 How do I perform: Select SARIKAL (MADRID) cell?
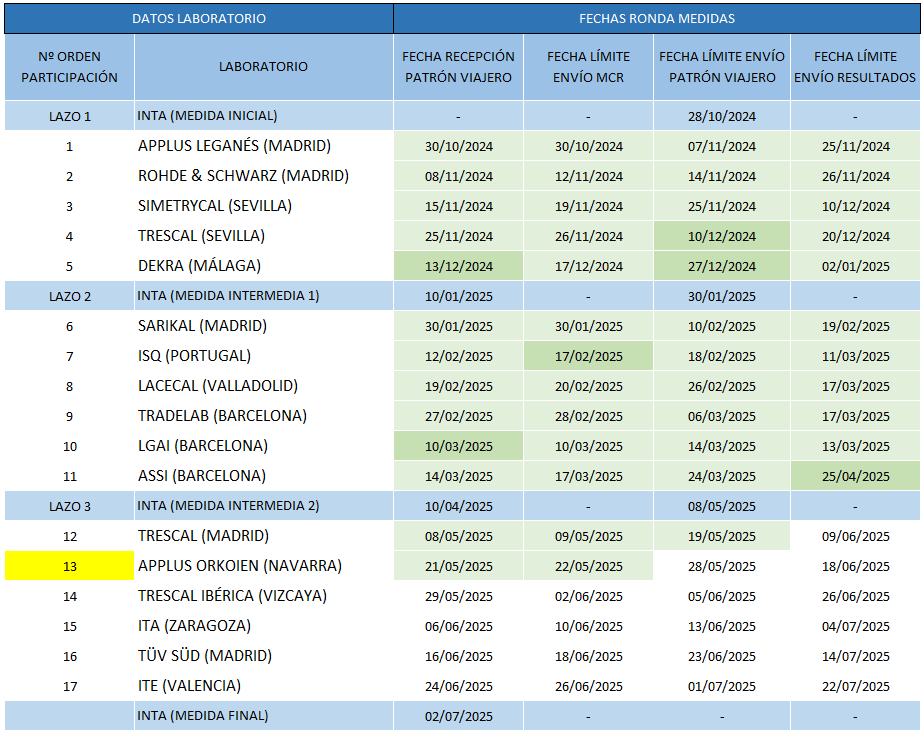[x=264, y=325]
